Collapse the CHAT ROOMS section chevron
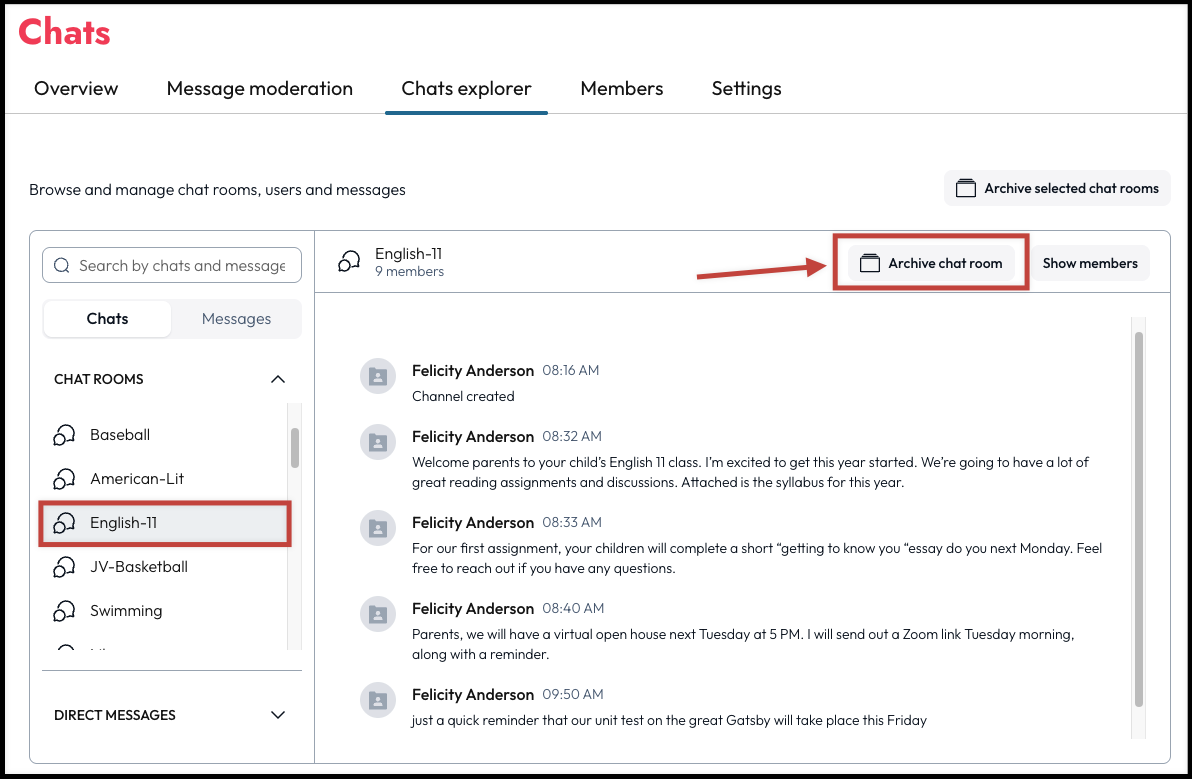Image resolution: width=1192 pixels, height=779 pixels. 278,379
